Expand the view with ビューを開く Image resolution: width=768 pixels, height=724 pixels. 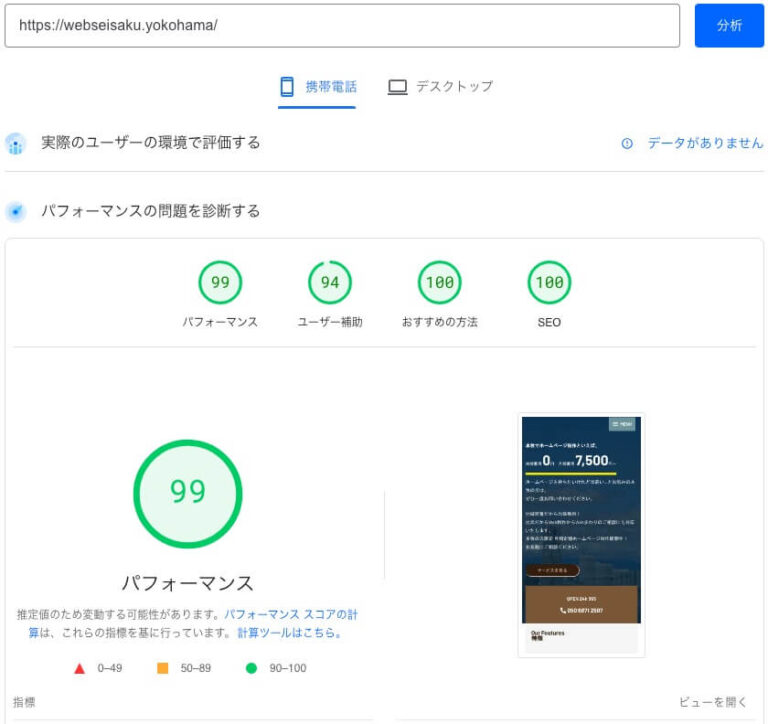713,702
